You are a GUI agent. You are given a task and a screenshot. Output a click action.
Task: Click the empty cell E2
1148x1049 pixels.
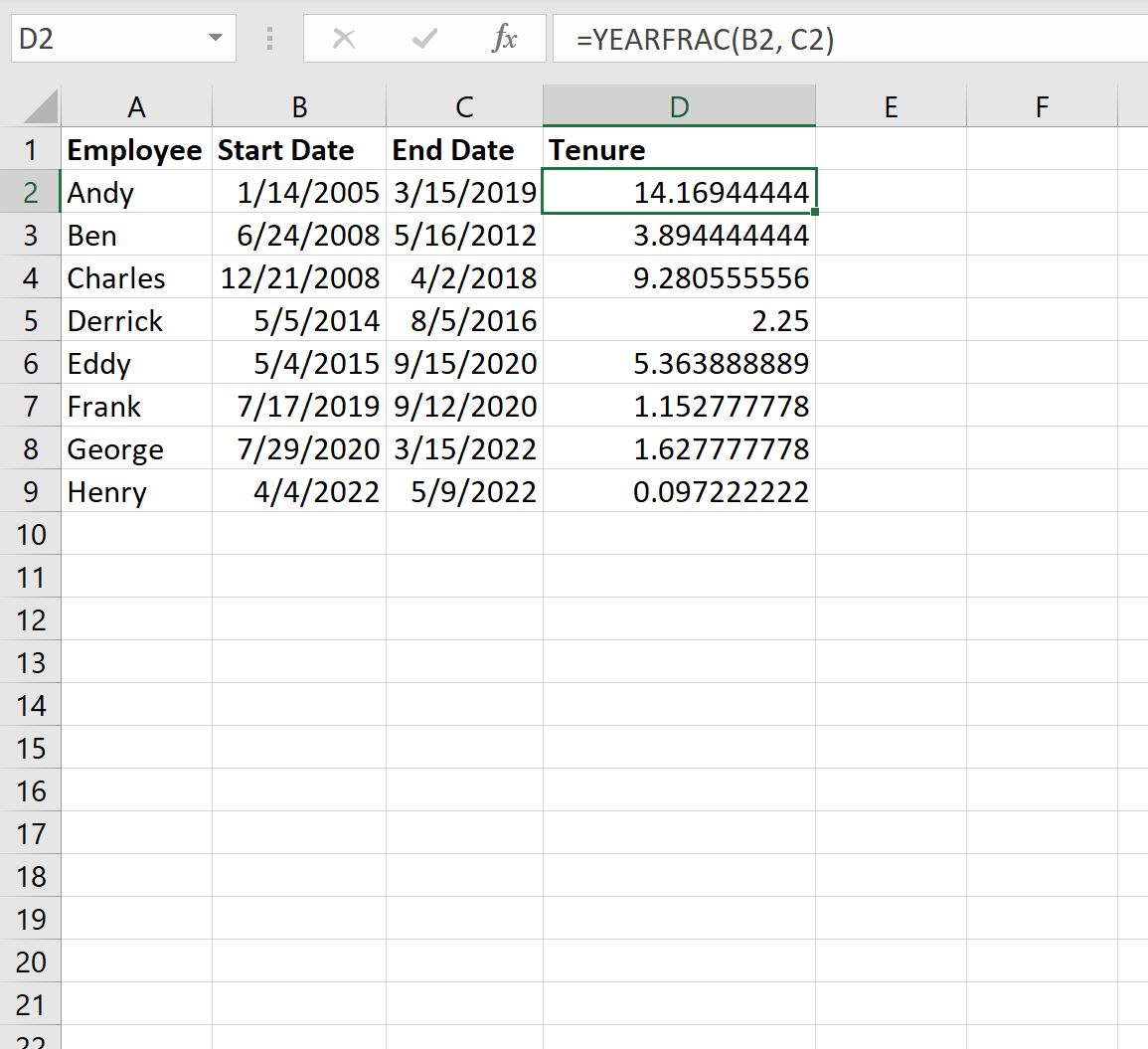(891, 192)
